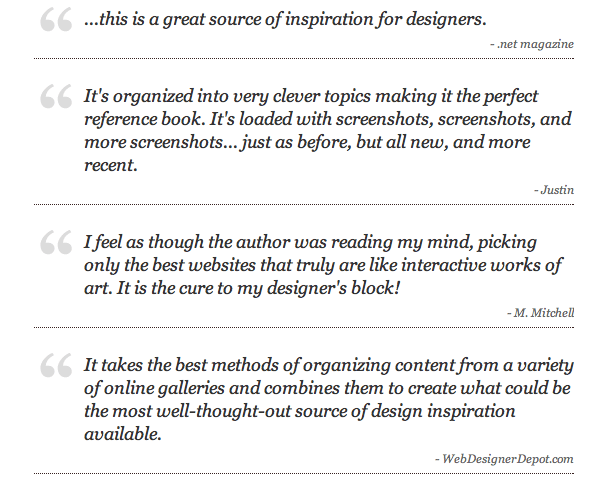Click the 'cure to my designer's block' line
Image resolution: width=615 pixels, height=485 pixels.
coord(242,288)
